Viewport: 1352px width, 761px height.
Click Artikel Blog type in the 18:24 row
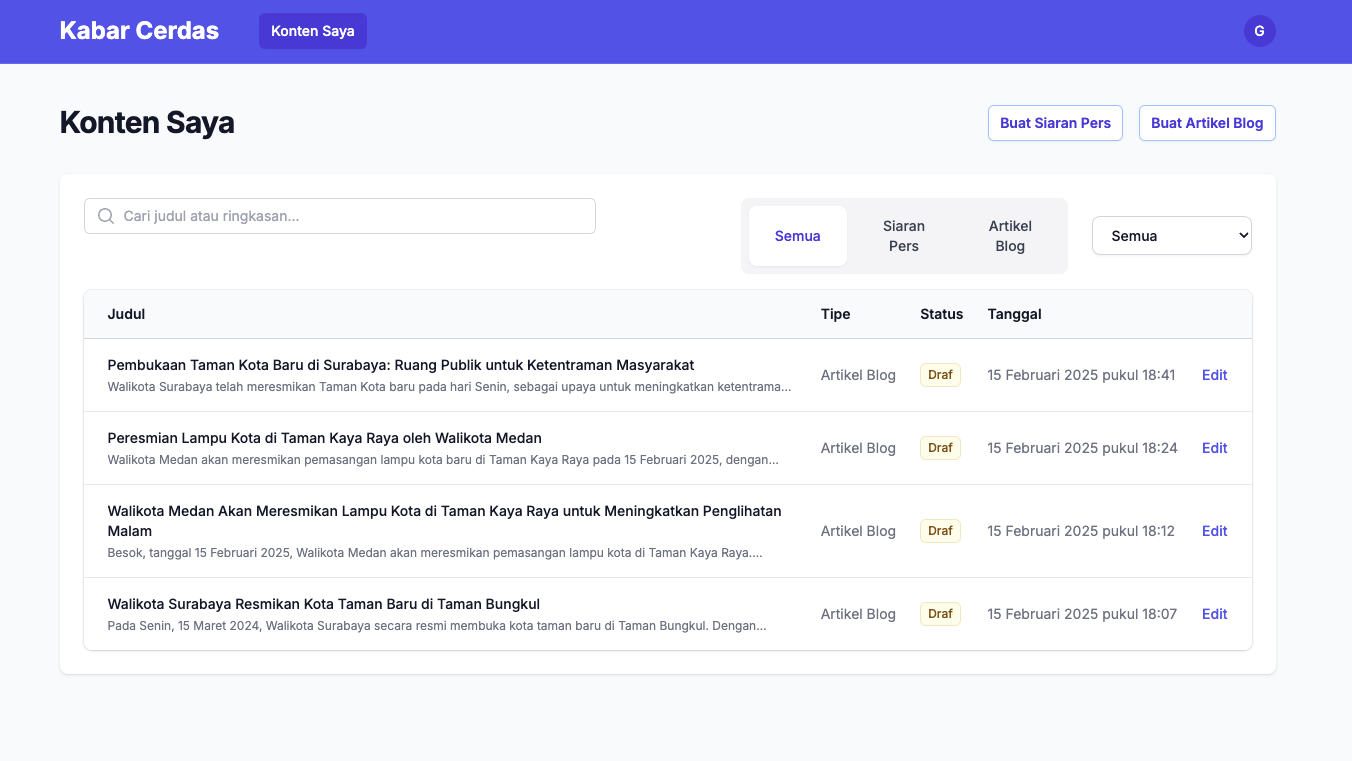858,448
